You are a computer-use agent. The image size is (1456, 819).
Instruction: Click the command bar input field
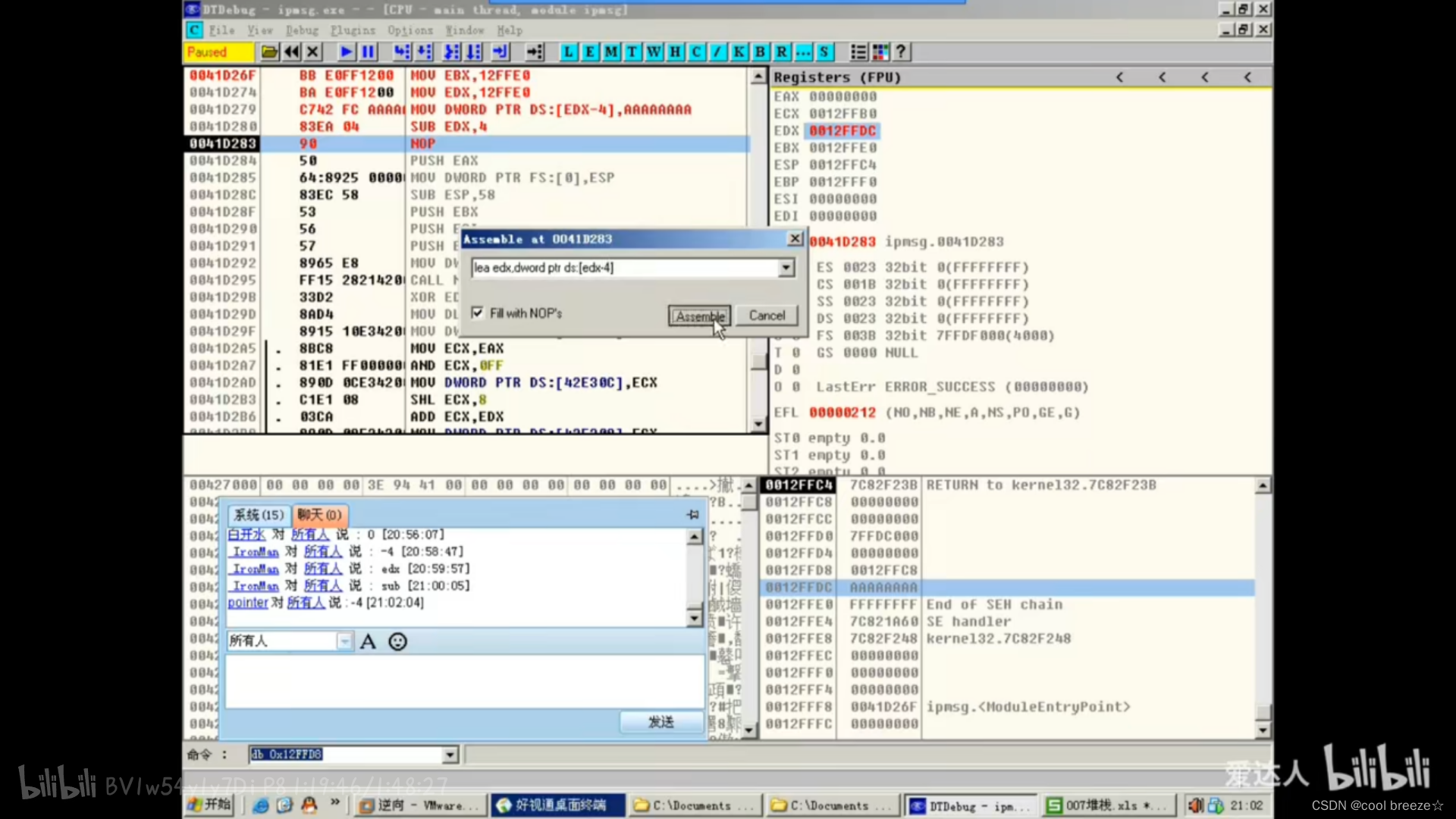click(x=347, y=755)
